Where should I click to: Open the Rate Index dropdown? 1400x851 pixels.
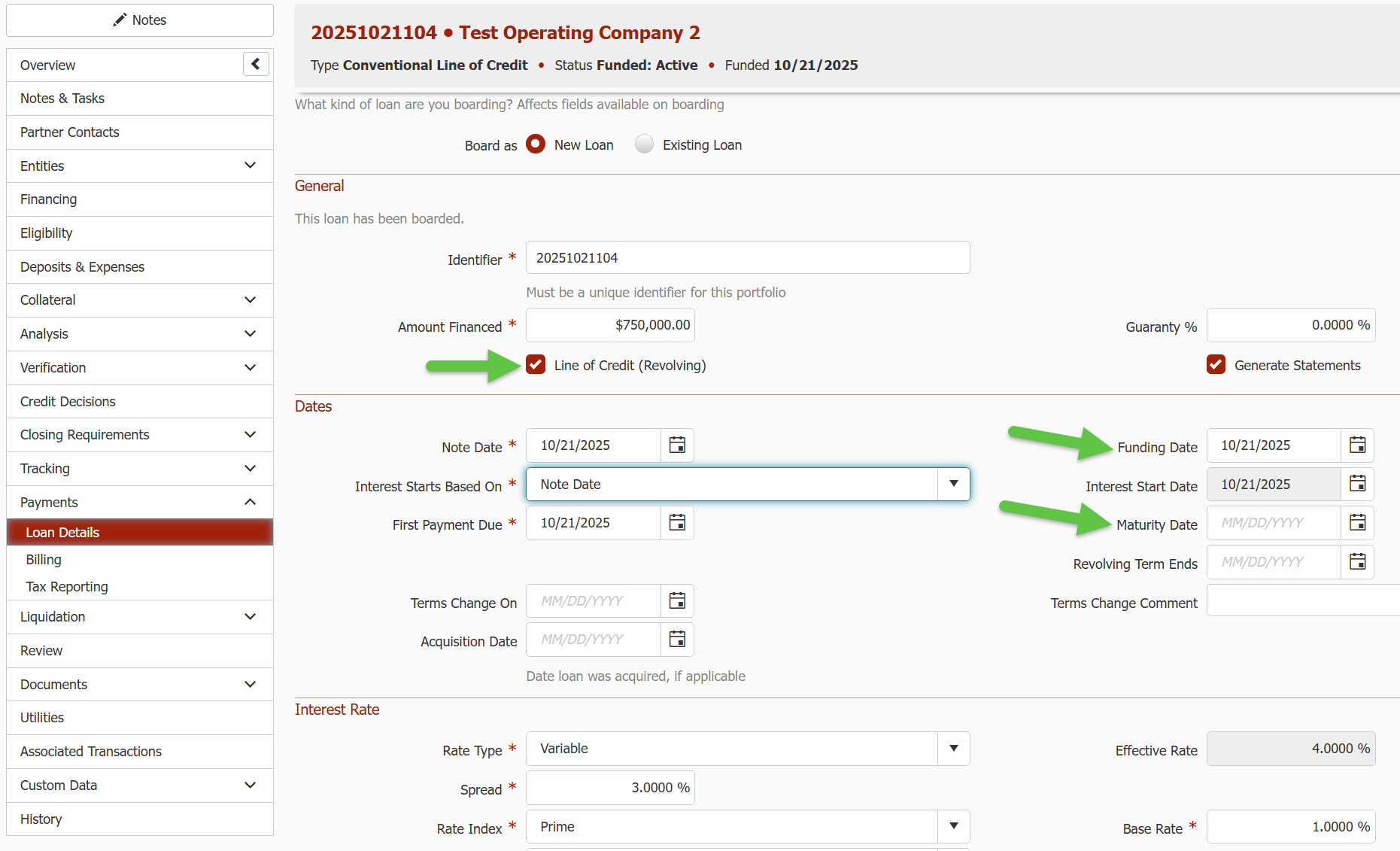pos(953,826)
